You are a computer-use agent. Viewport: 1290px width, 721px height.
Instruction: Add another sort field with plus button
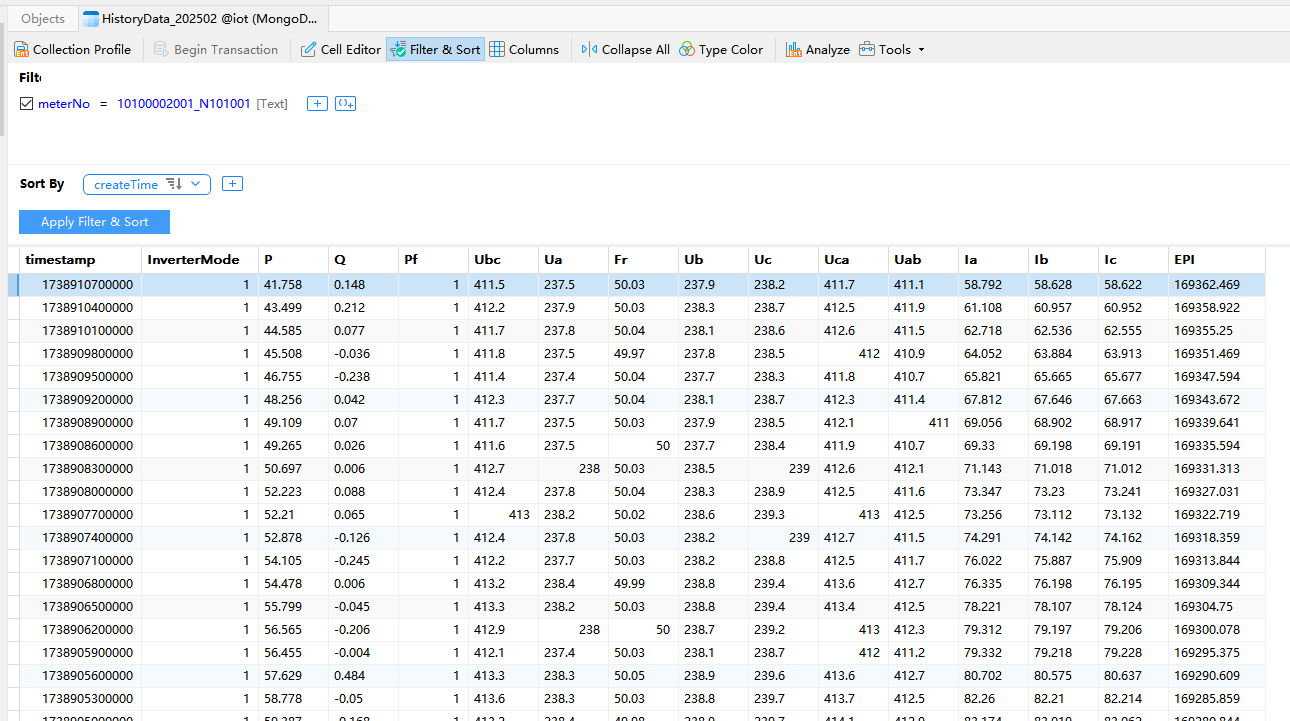(232, 184)
